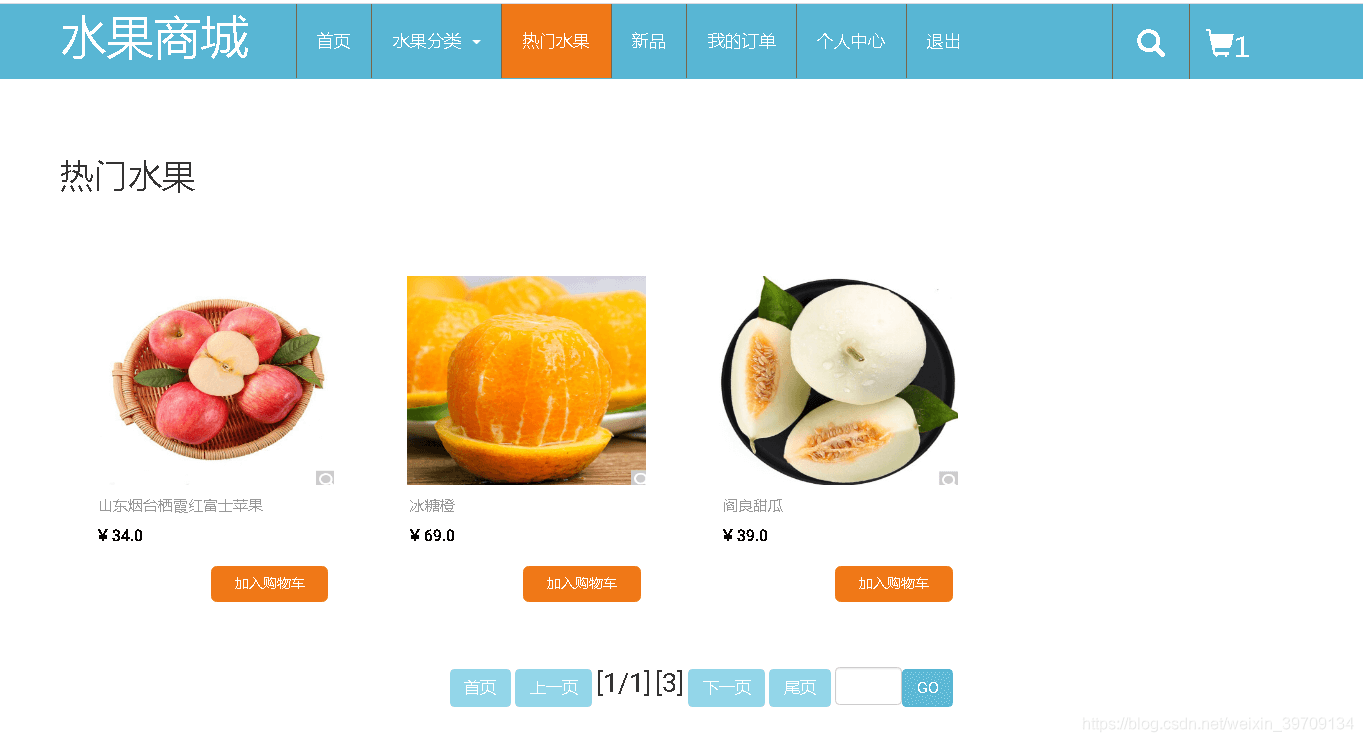Add 冰糖橙 to shopping cart
The width and height of the screenshot is (1363, 742).
tap(582, 584)
